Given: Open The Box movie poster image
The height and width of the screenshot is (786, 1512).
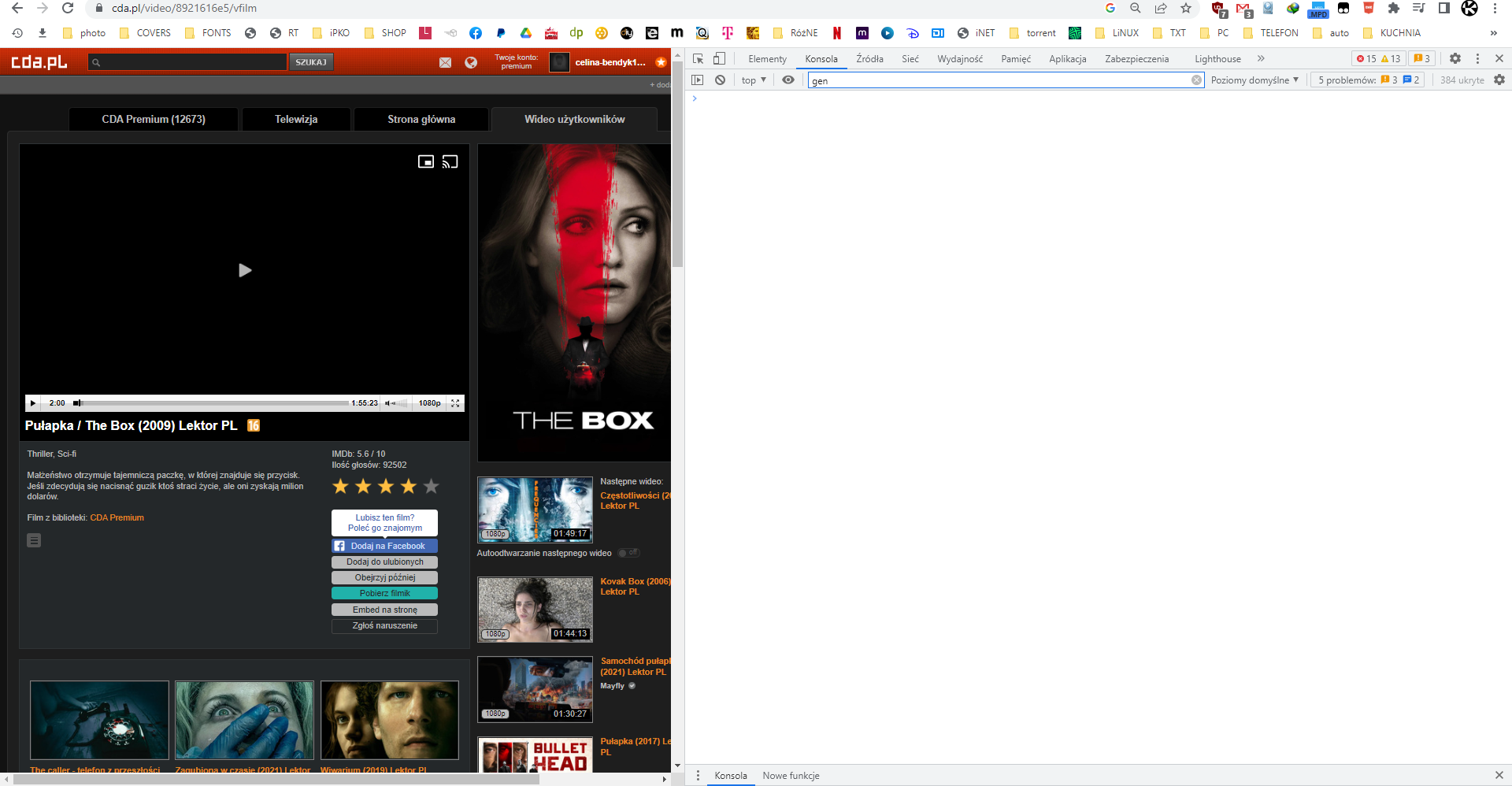Looking at the screenshot, I should point(575,302).
